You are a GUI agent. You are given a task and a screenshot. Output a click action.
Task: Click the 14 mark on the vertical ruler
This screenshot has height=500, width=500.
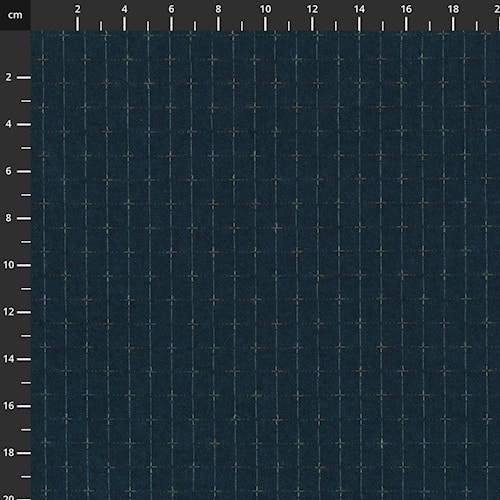[9, 359]
